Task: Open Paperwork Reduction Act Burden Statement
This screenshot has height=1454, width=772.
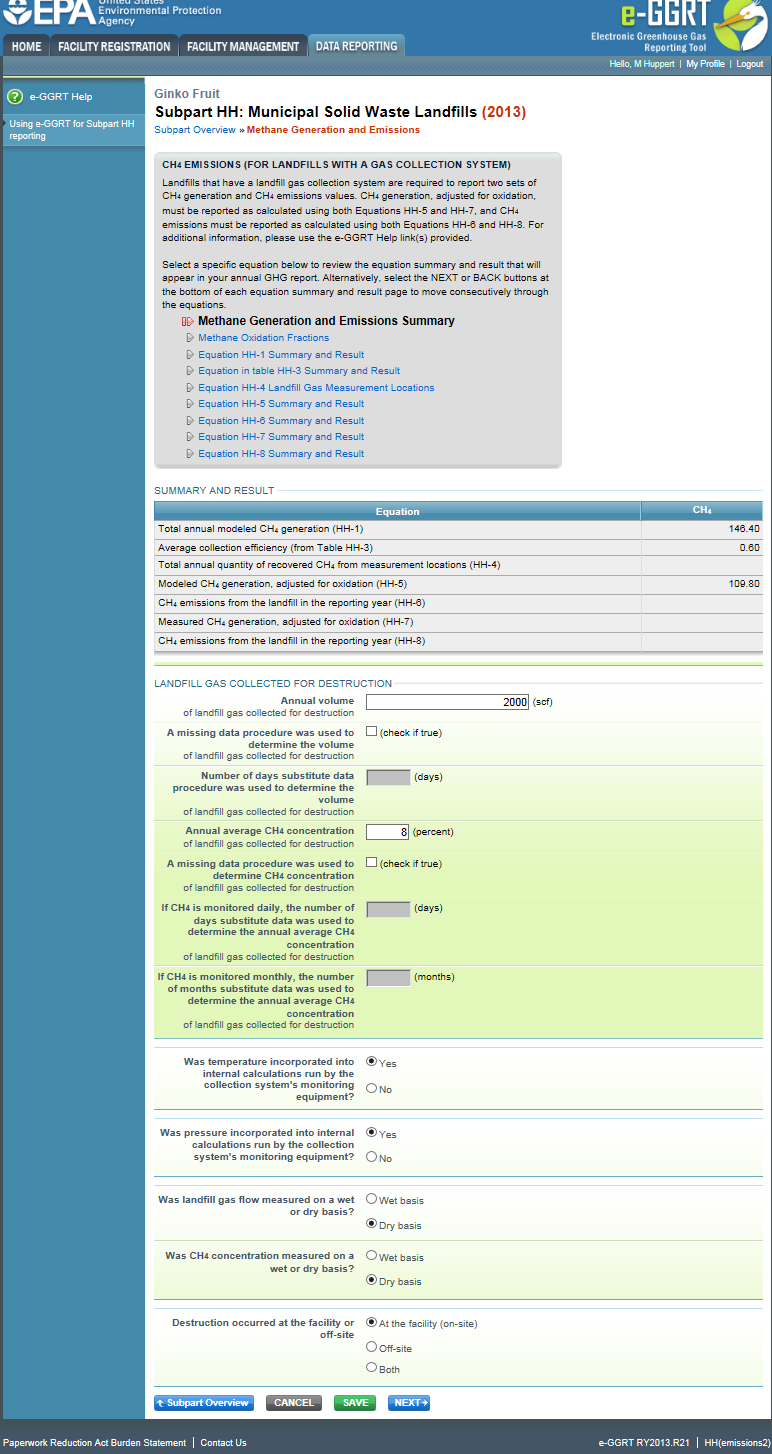Action: point(94,1443)
